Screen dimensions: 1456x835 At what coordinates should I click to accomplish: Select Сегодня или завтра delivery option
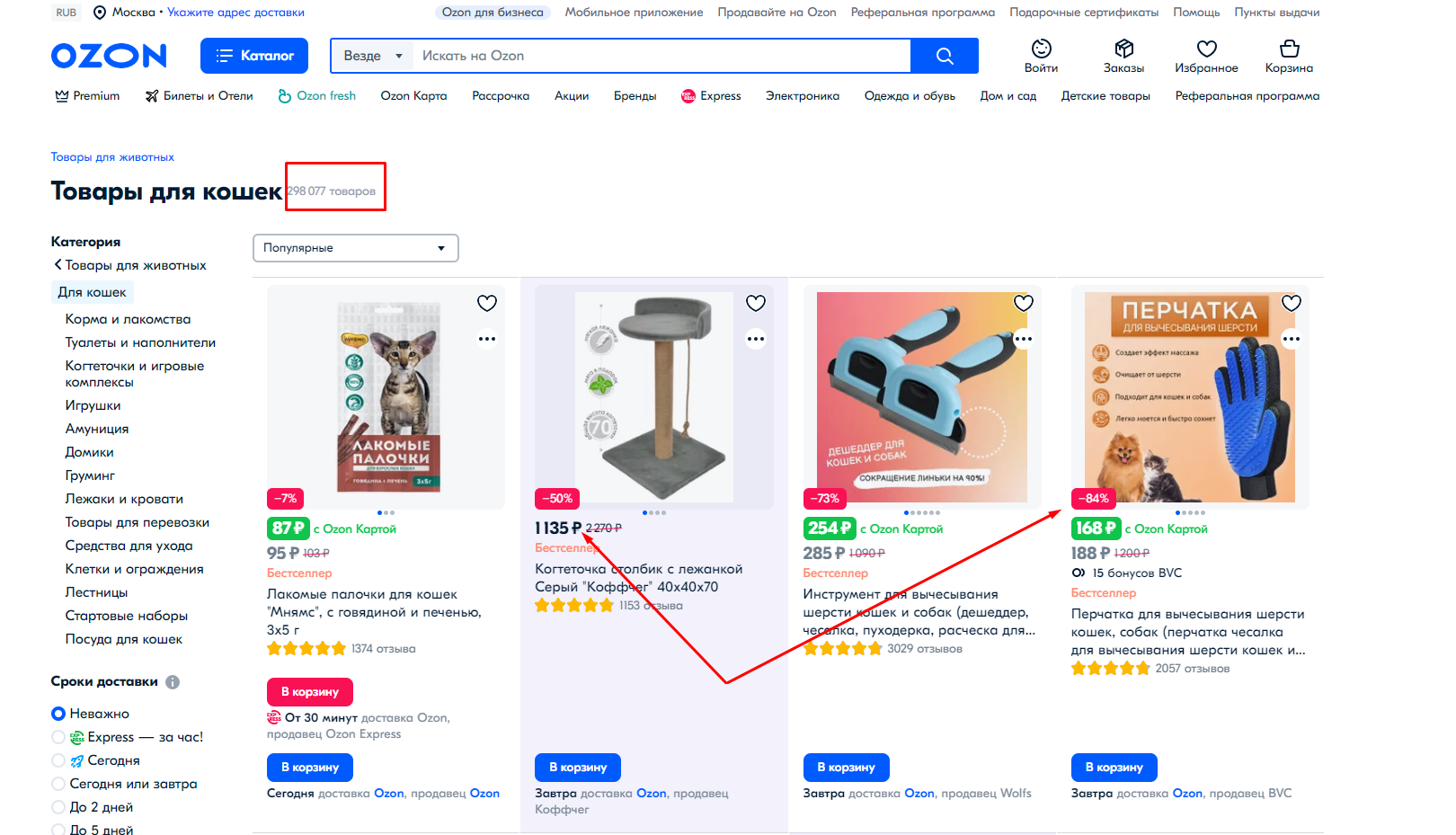[x=58, y=784]
